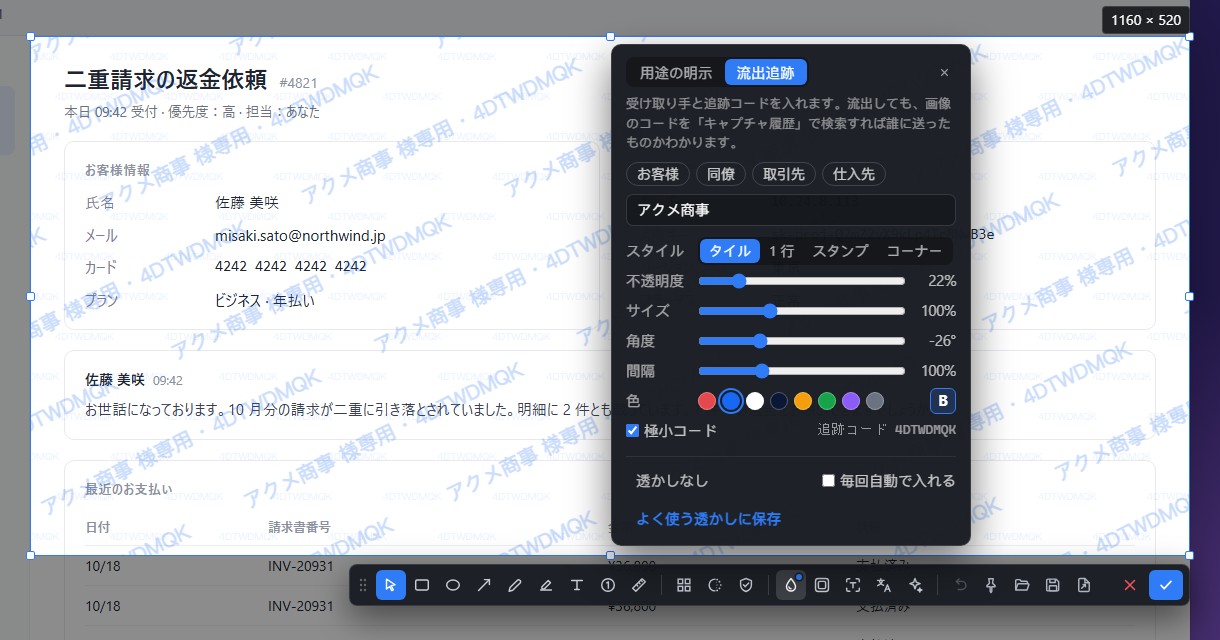This screenshot has width=1220, height=640.
Task: Click the shield redaction tool
Action: (x=746, y=585)
